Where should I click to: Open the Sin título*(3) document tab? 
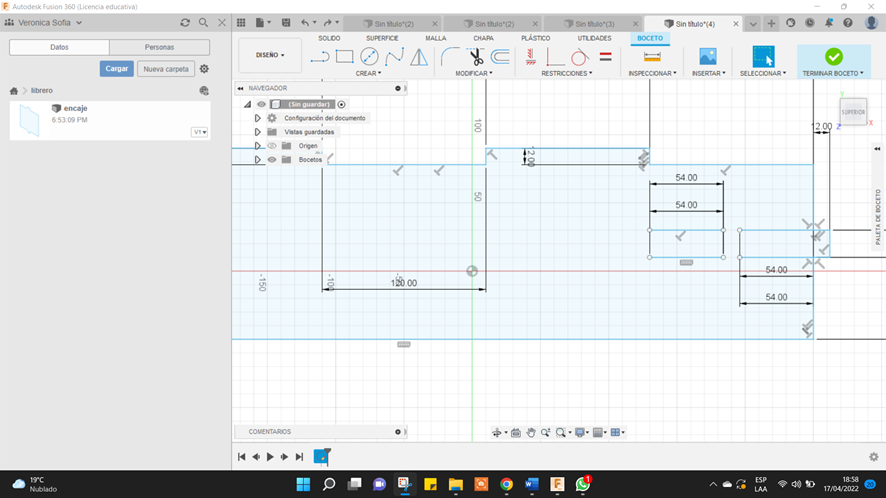(594, 24)
